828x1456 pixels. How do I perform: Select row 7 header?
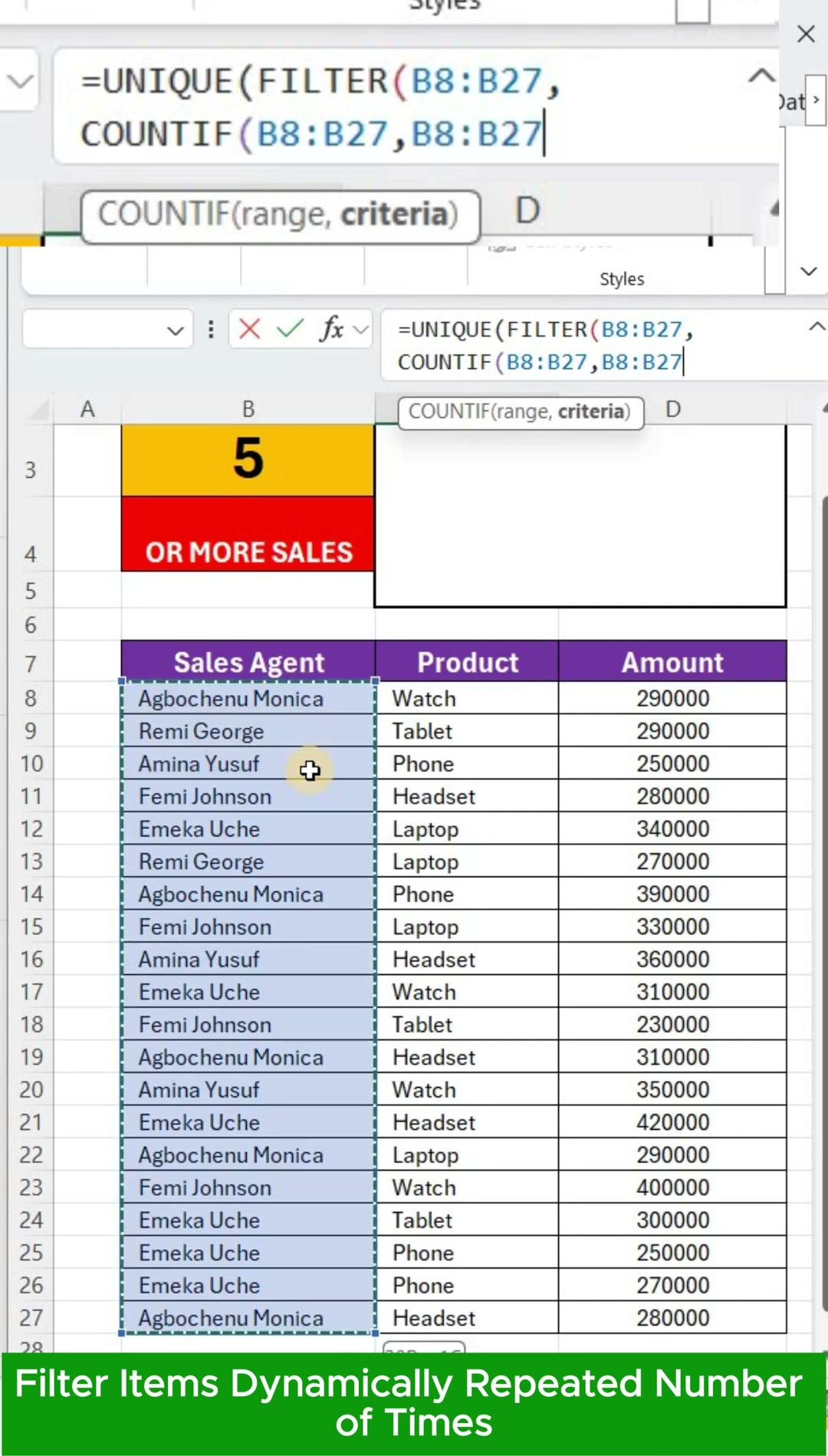coord(30,663)
